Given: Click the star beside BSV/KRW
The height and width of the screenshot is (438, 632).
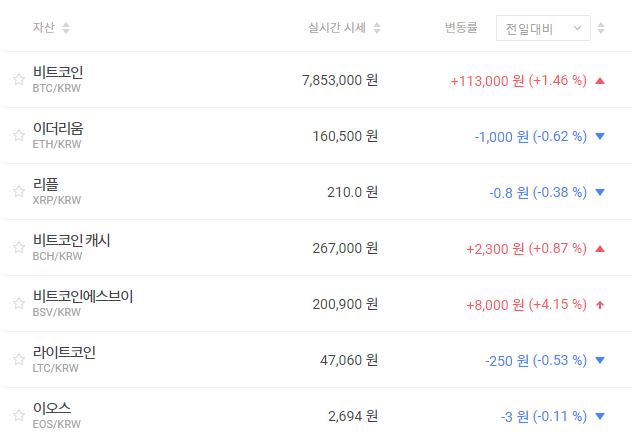Looking at the screenshot, I should [x=18, y=304].
